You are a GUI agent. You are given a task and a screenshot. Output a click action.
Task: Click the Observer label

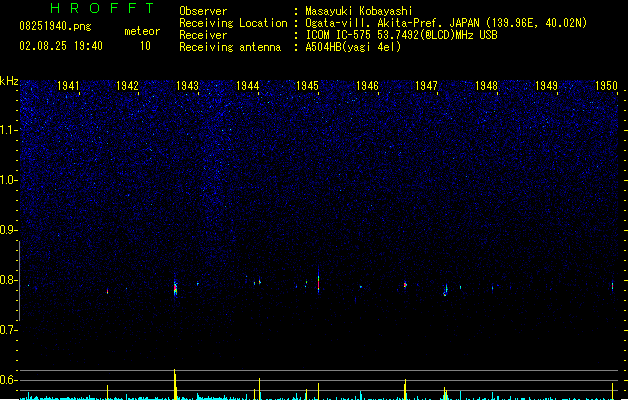(x=203, y=11)
